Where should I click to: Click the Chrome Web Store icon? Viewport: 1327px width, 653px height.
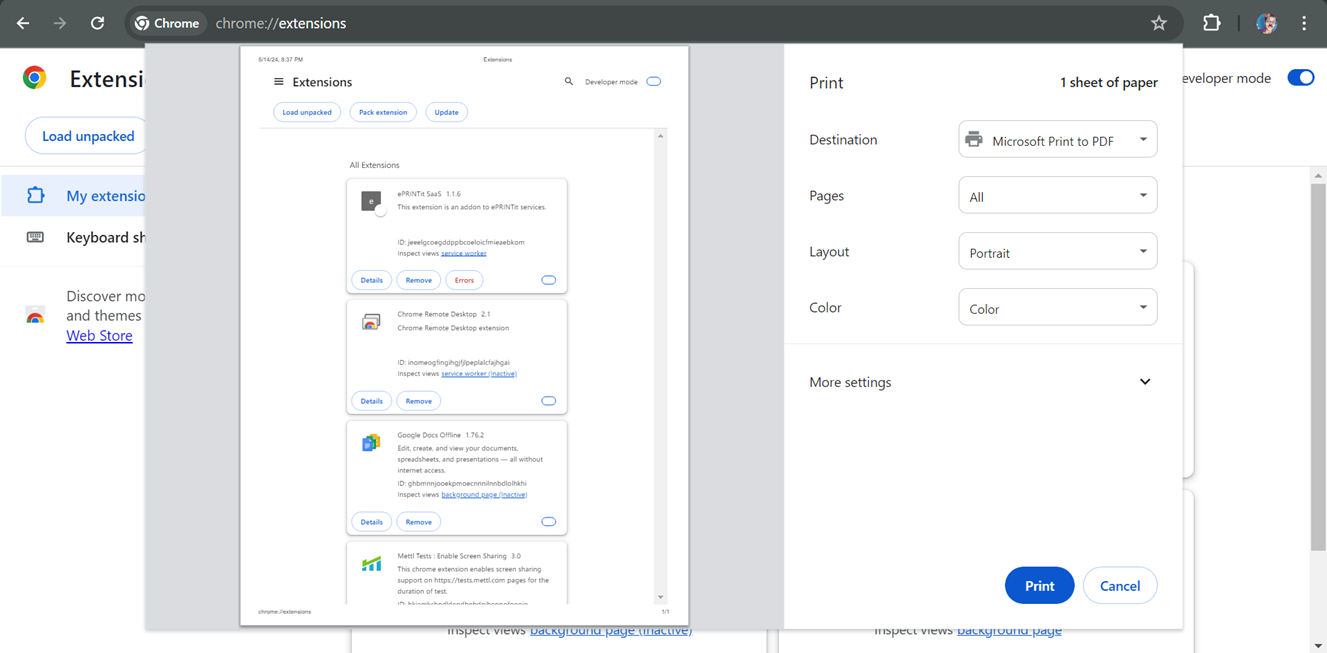pyautogui.click(x=34, y=313)
